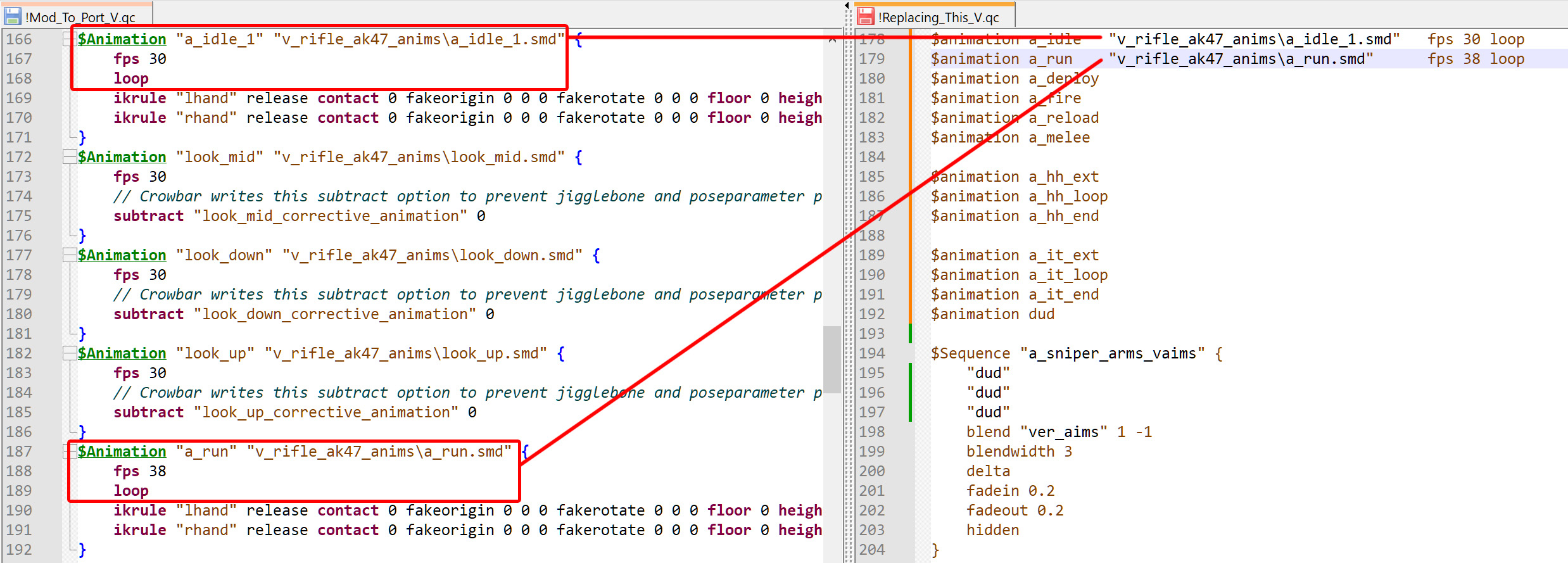Click the $animation a_deploy line
The height and width of the screenshot is (563, 1568).
pyautogui.click(x=1015, y=79)
